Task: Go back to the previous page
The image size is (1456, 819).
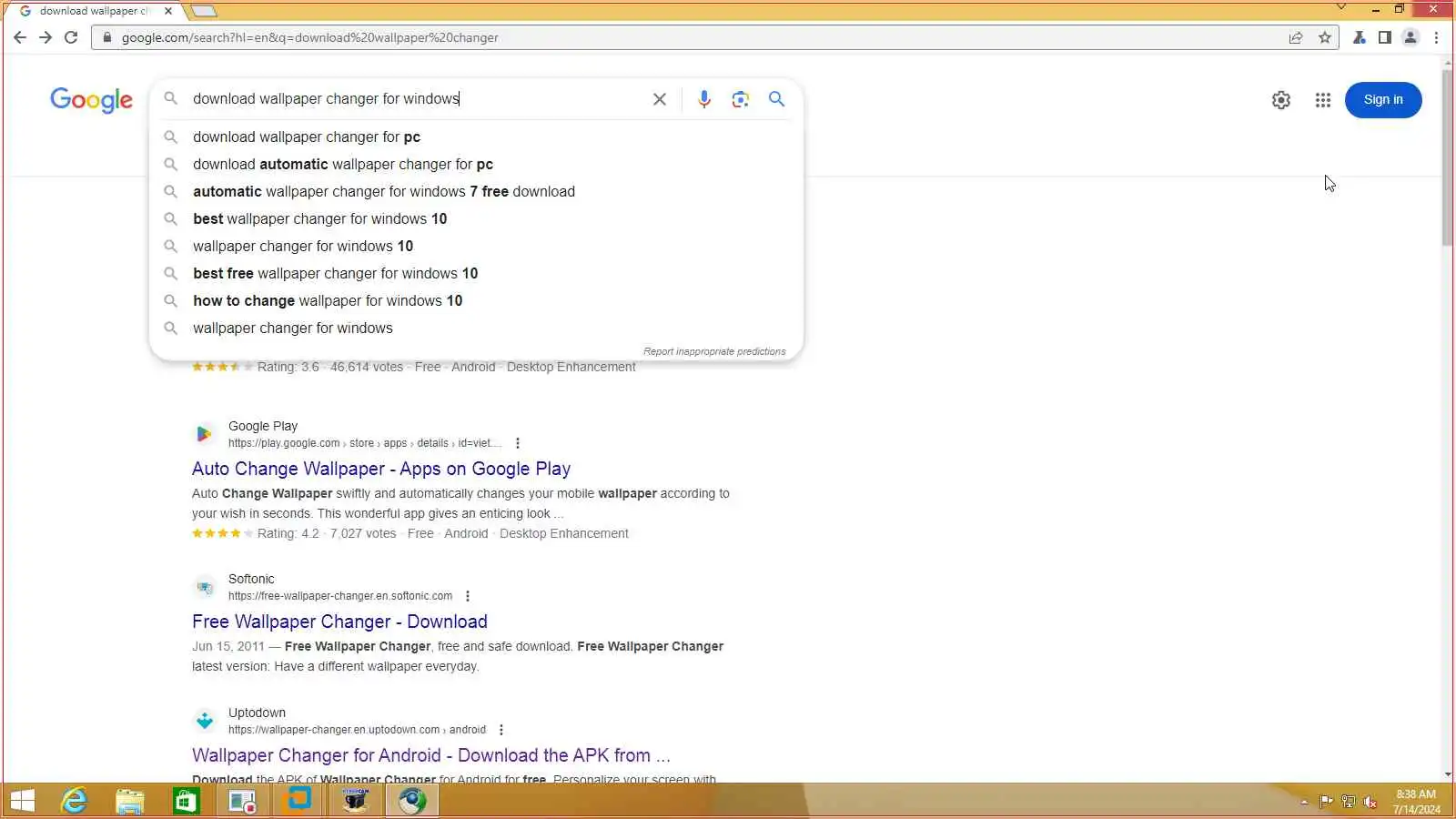Action: (x=20, y=37)
